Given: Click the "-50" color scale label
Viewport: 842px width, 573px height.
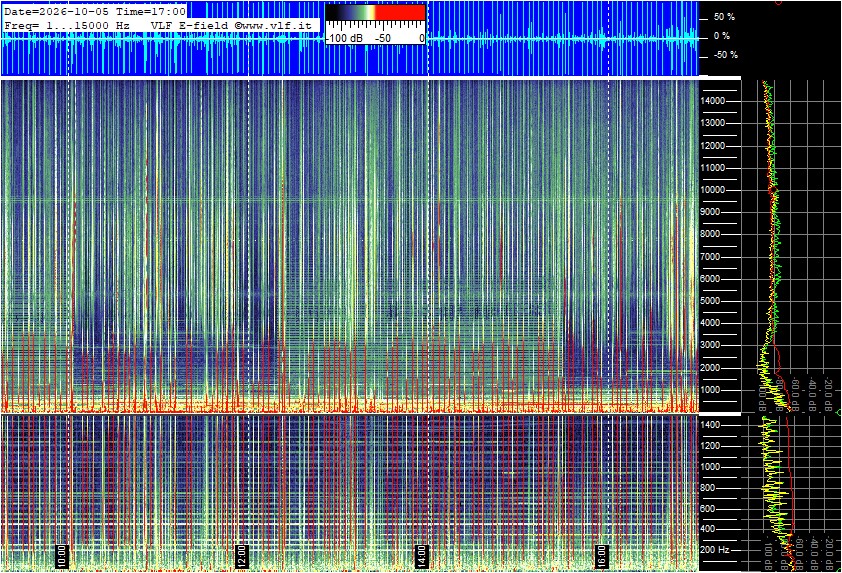Looking at the screenshot, I should click(x=382, y=38).
